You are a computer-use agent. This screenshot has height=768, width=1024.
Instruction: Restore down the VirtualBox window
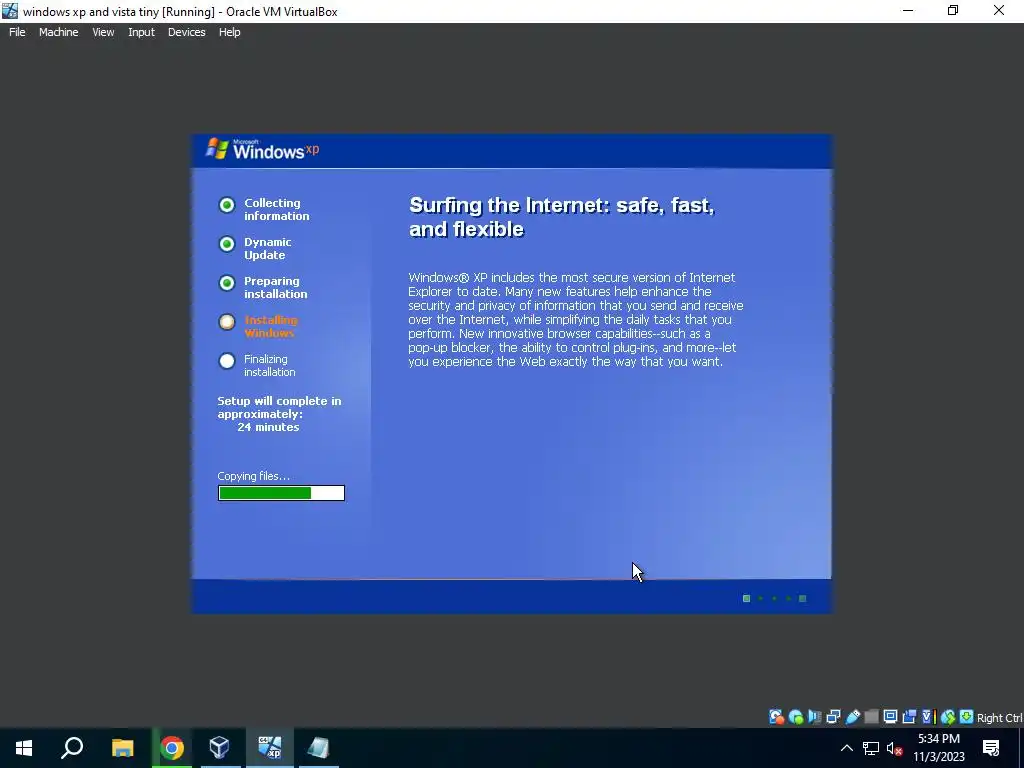[x=953, y=10]
